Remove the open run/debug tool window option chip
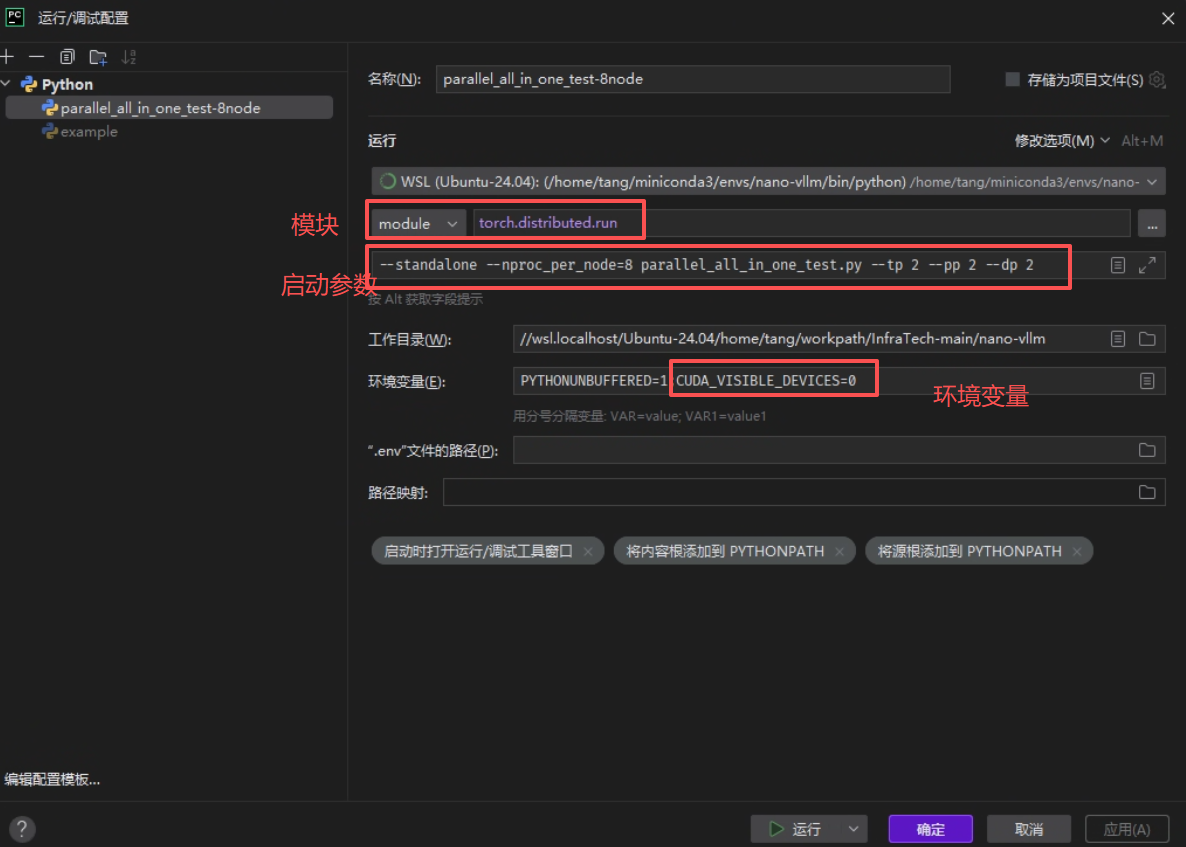 click(x=588, y=552)
